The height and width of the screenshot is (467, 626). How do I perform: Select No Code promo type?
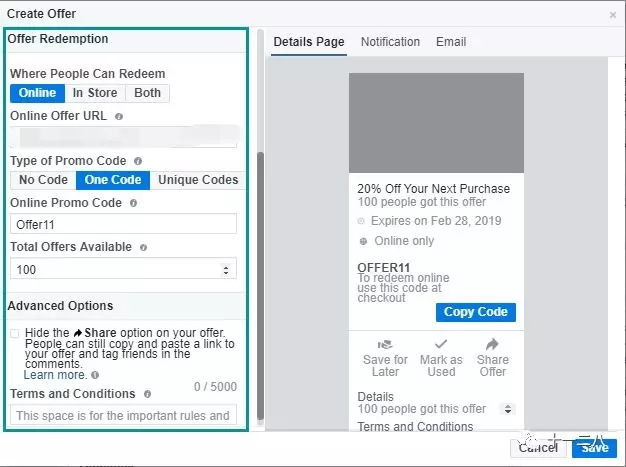[43, 180]
